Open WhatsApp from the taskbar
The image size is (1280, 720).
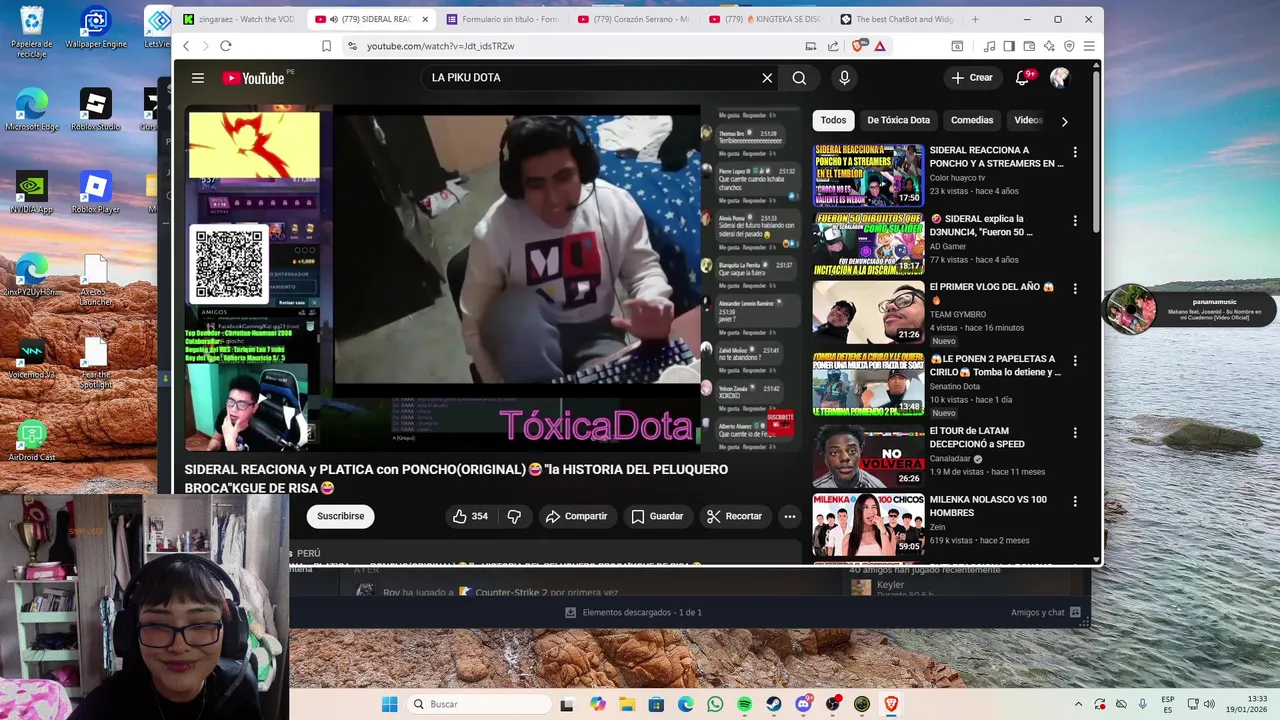pos(715,704)
